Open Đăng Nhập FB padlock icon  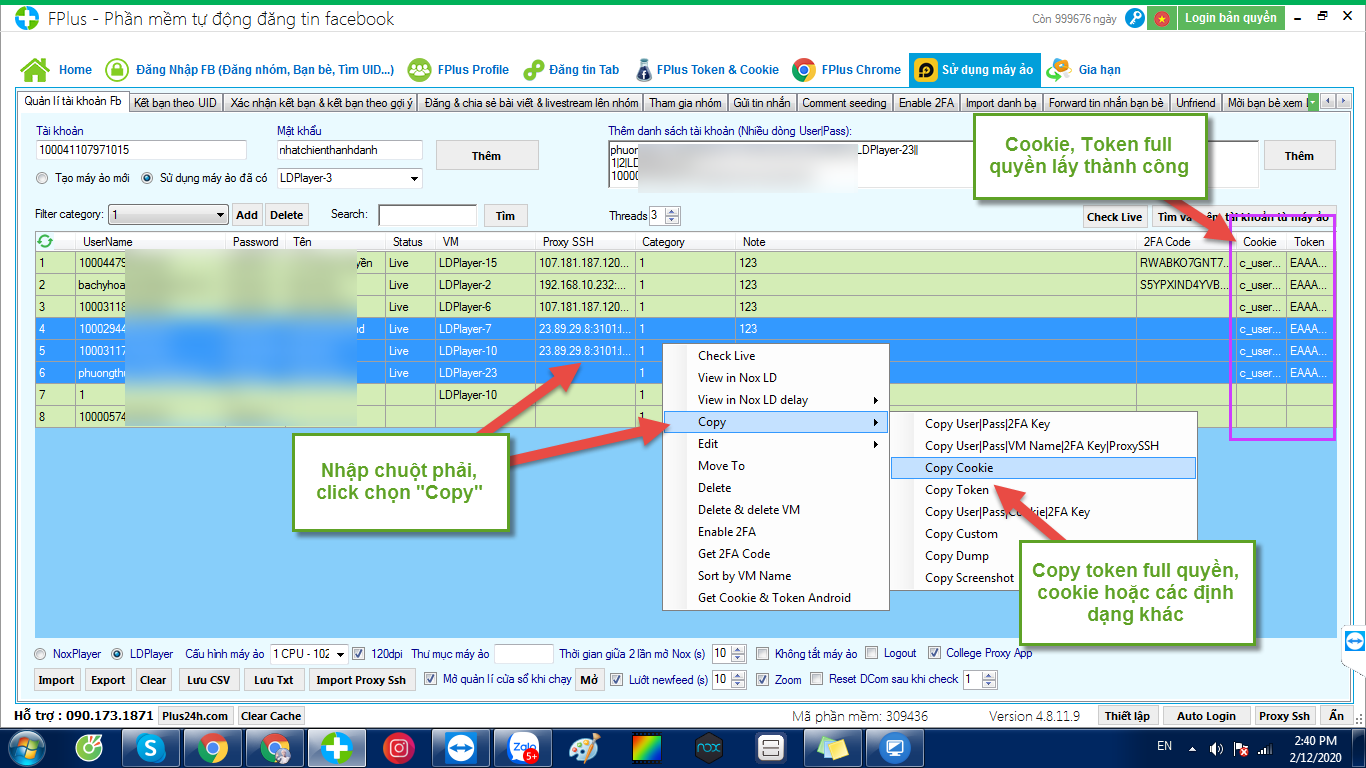pyautogui.click(x=118, y=70)
